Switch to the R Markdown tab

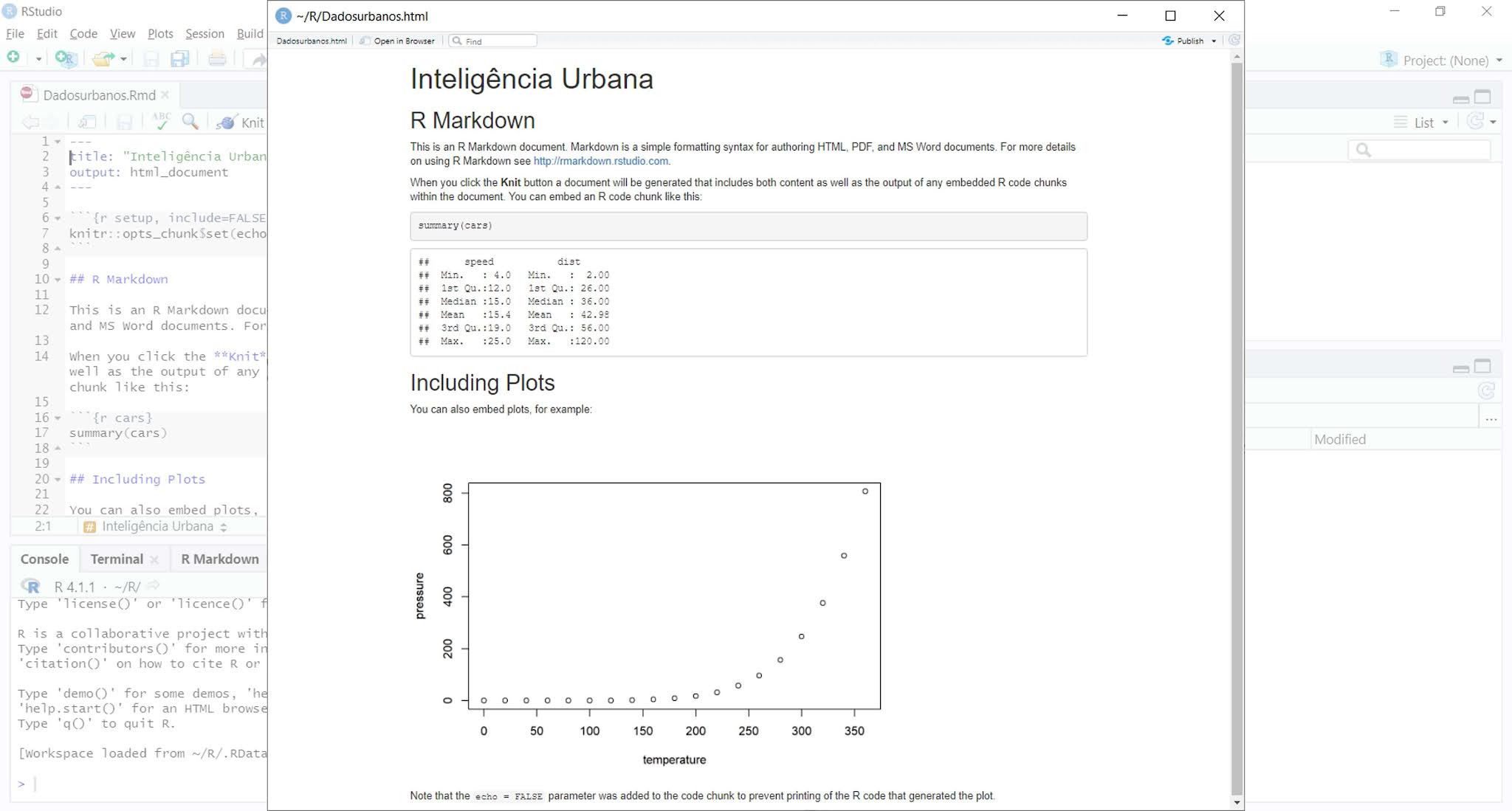click(220, 559)
